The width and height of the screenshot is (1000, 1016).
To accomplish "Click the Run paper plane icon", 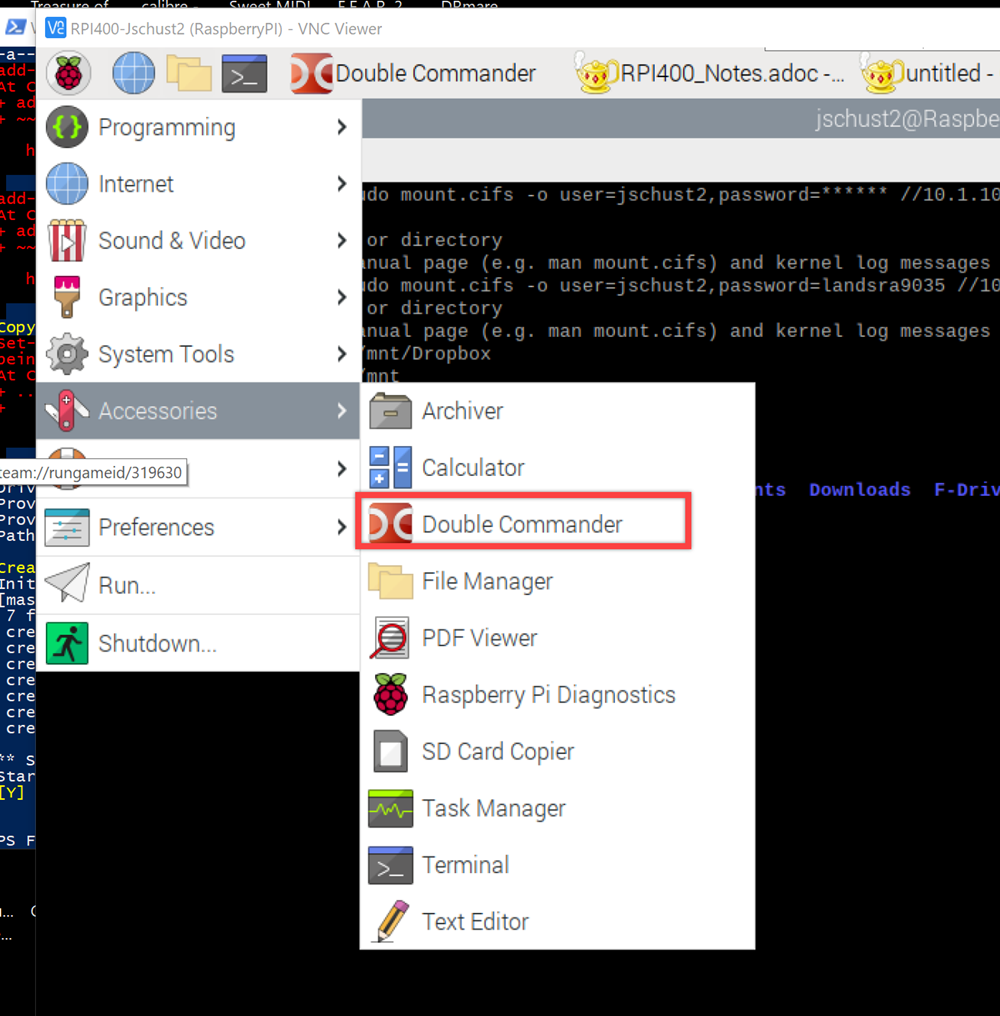I will coord(67,583).
